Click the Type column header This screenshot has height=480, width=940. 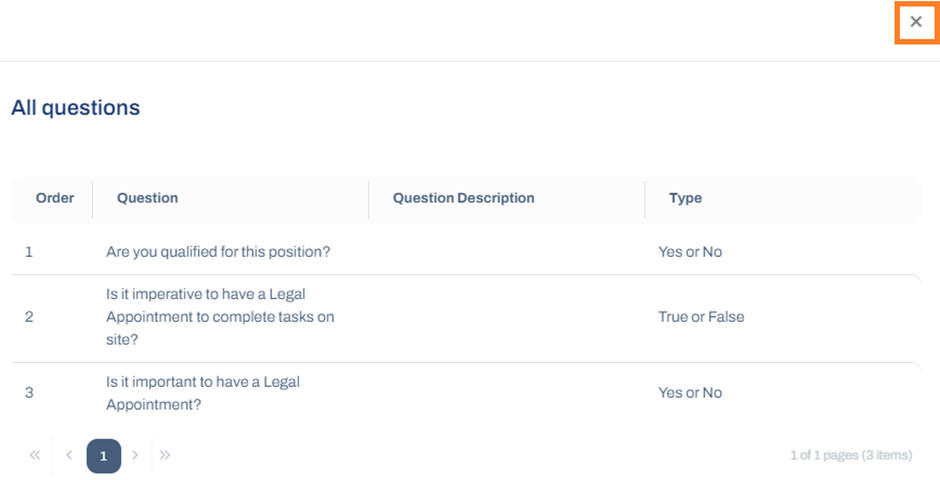(x=685, y=198)
